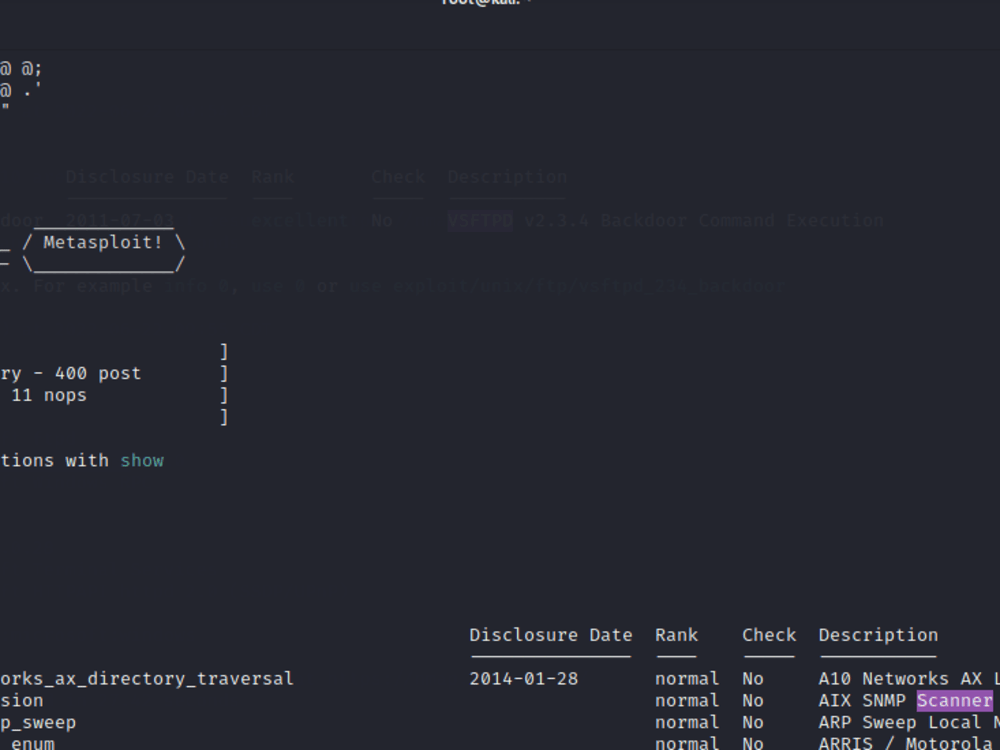The width and height of the screenshot is (1000, 750).
Task: Click the bottom 'Check' column header
Action: coord(769,635)
